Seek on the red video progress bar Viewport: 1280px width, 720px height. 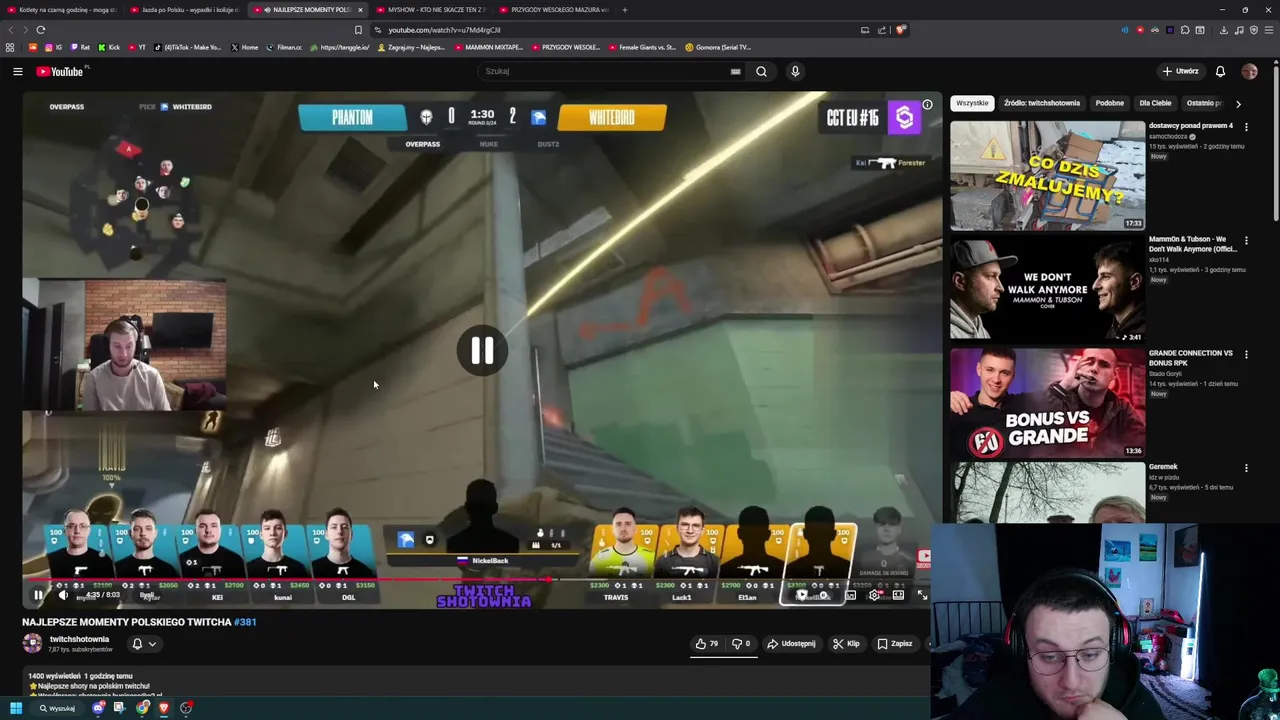click(x=482, y=580)
